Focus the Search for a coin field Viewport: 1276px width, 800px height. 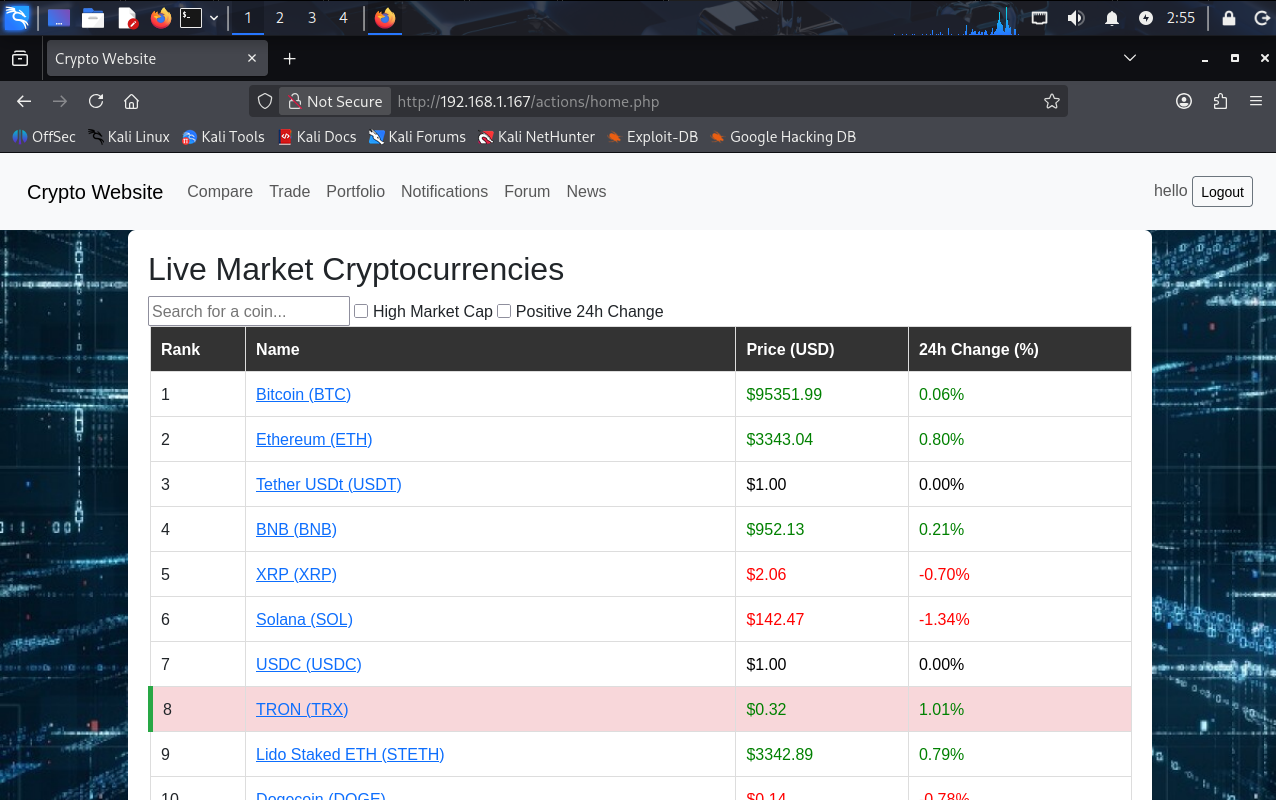(249, 311)
